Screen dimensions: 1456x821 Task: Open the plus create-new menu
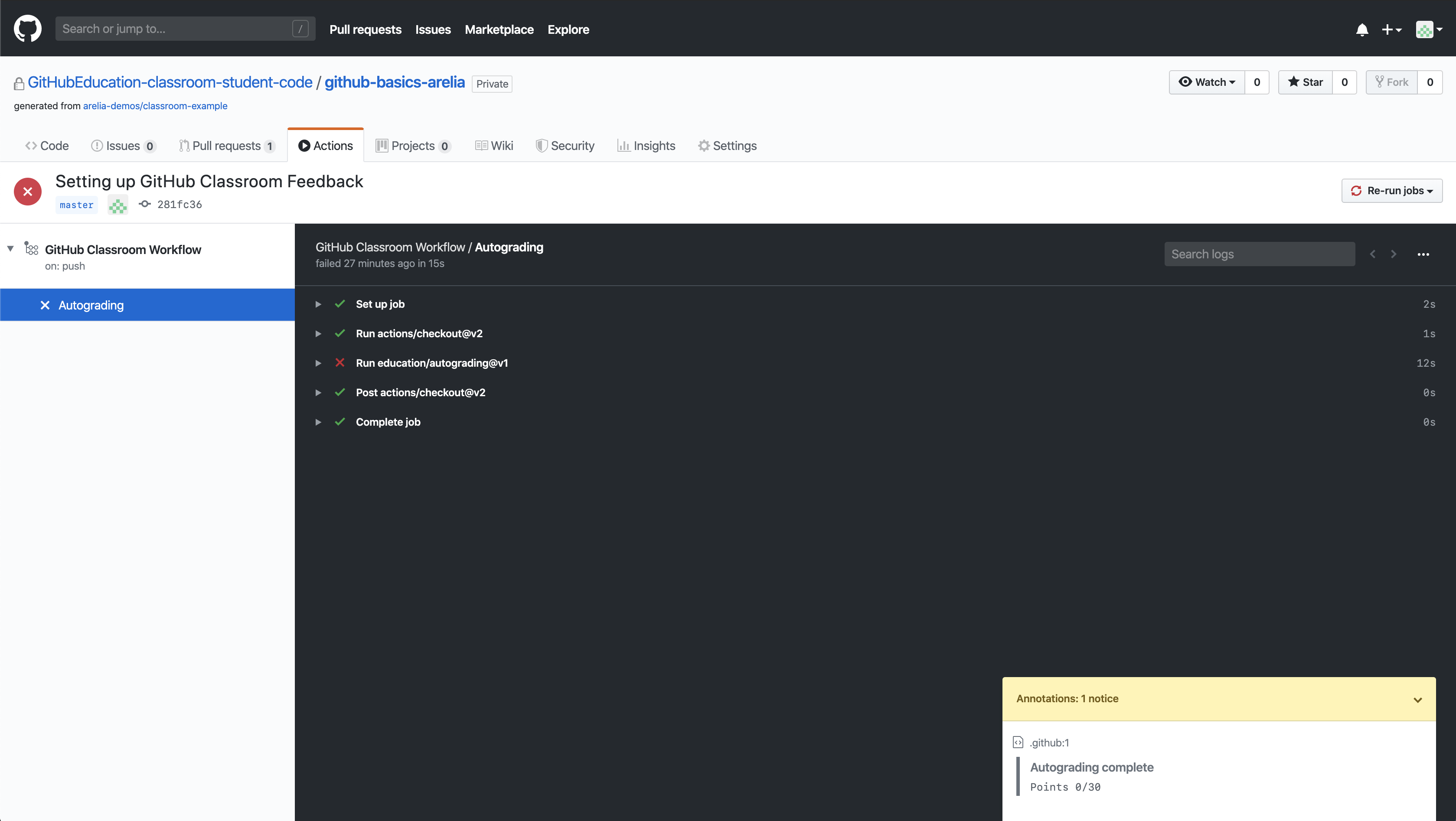click(x=1391, y=29)
